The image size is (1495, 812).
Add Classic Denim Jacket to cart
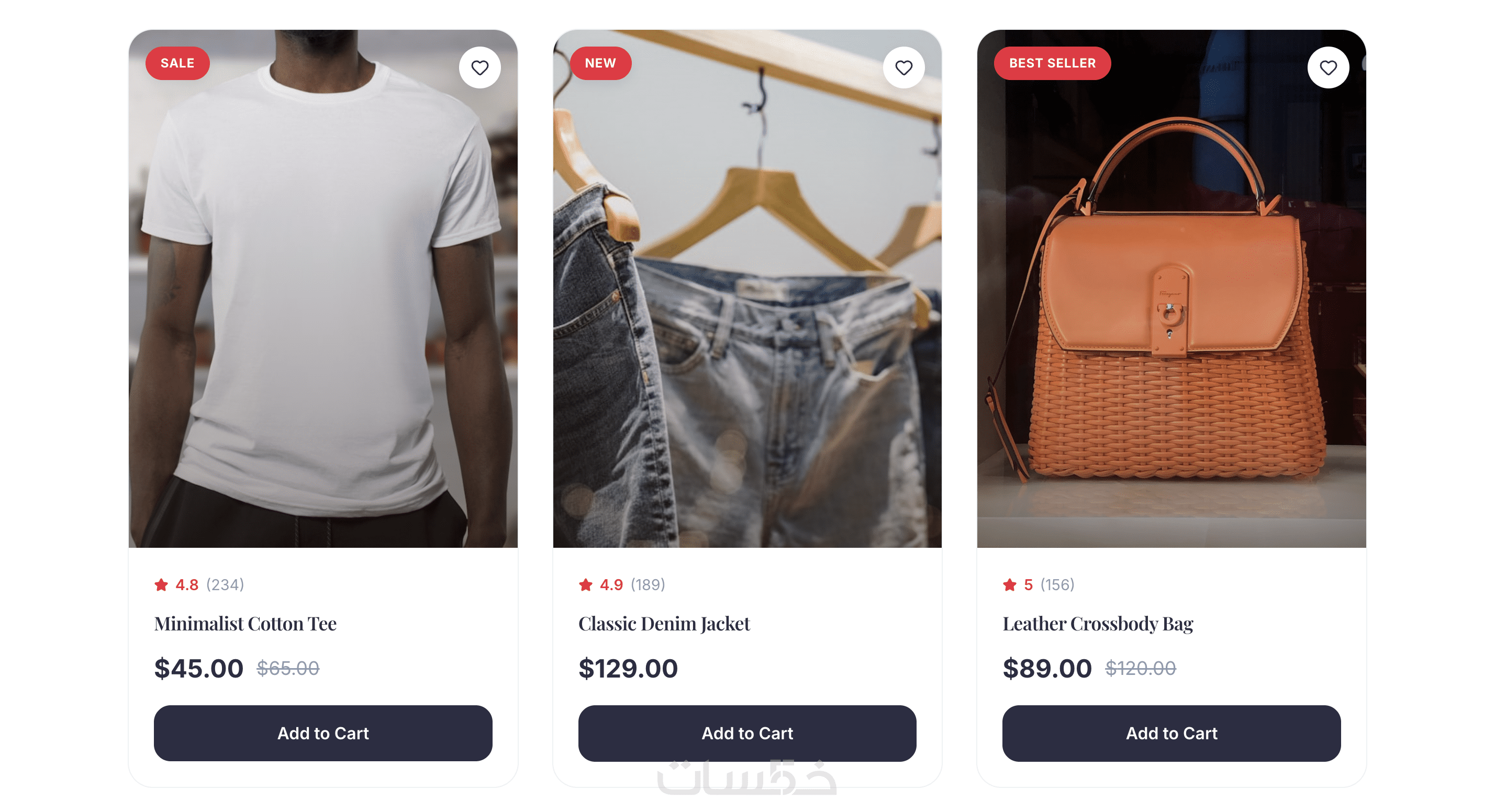tap(747, 733)
